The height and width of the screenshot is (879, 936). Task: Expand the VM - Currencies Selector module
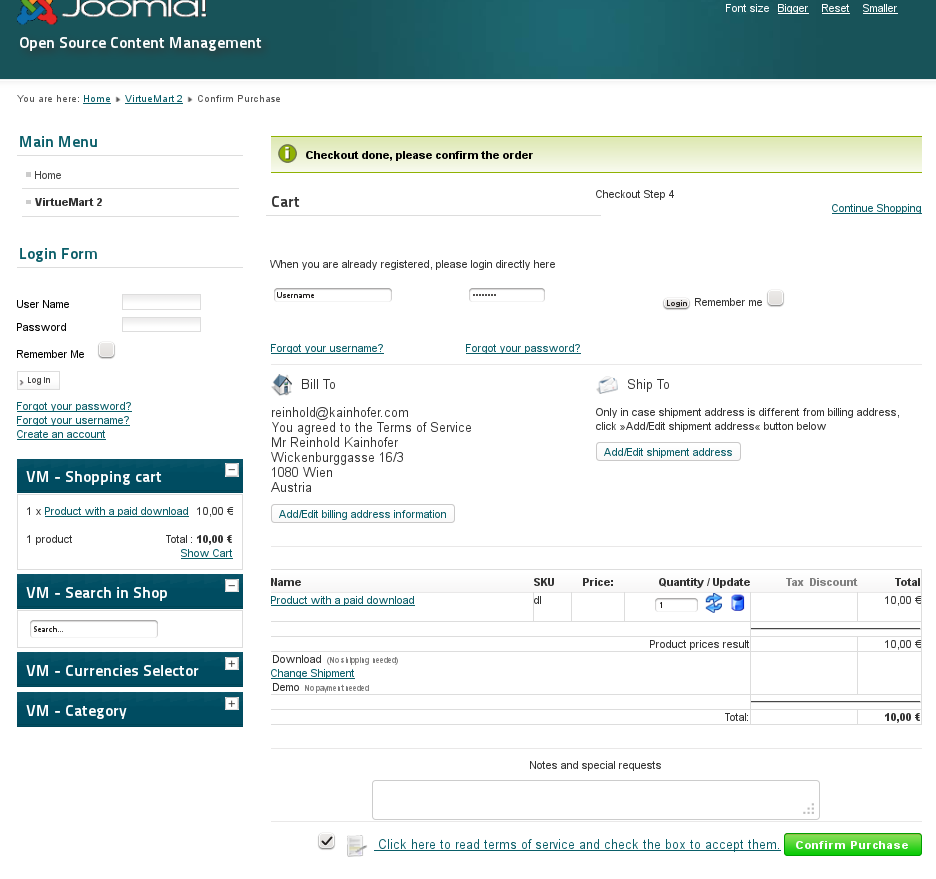pyautogui.click(x=232, y=664)
